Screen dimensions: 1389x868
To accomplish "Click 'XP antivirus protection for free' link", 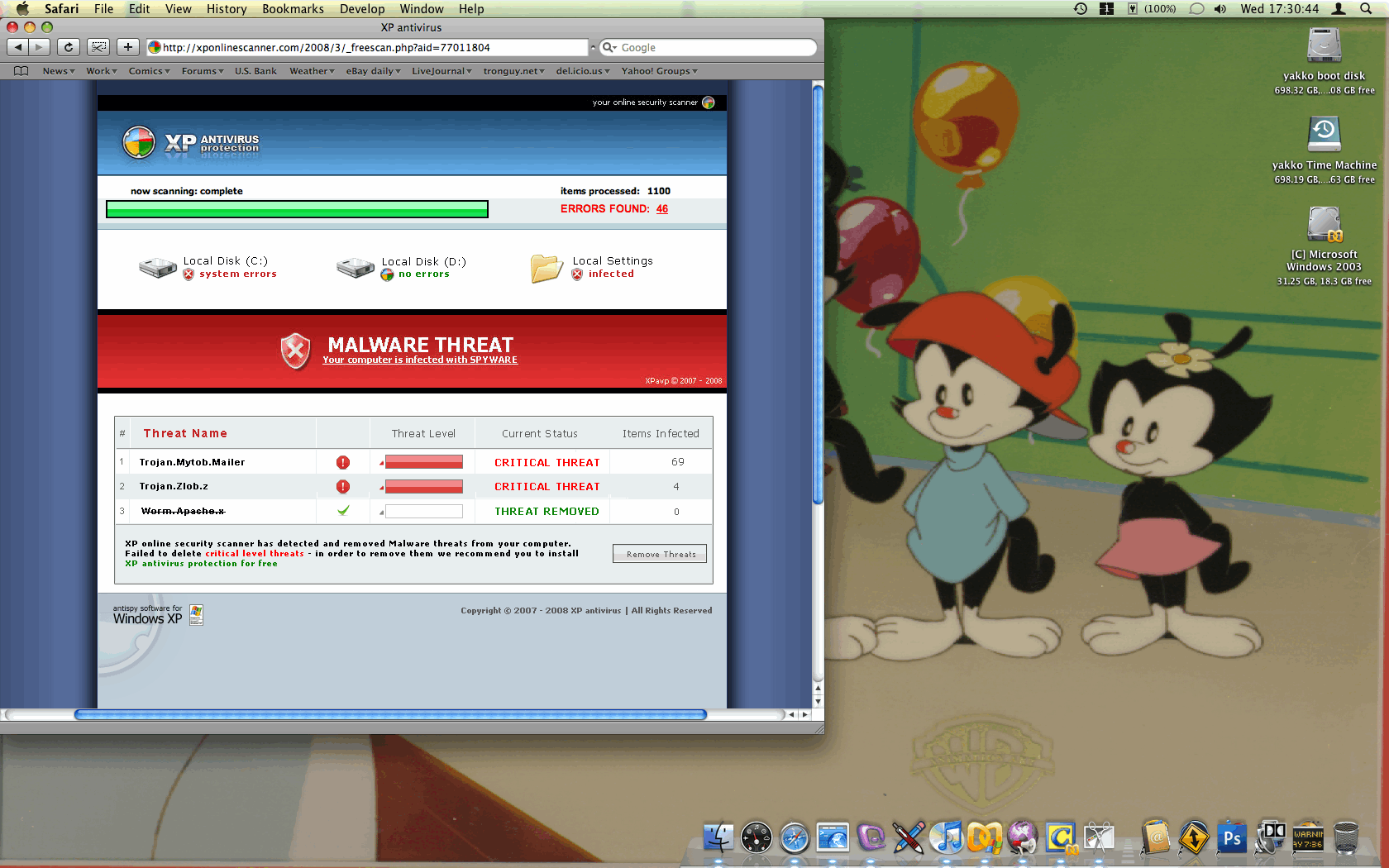I will [201, 564].
